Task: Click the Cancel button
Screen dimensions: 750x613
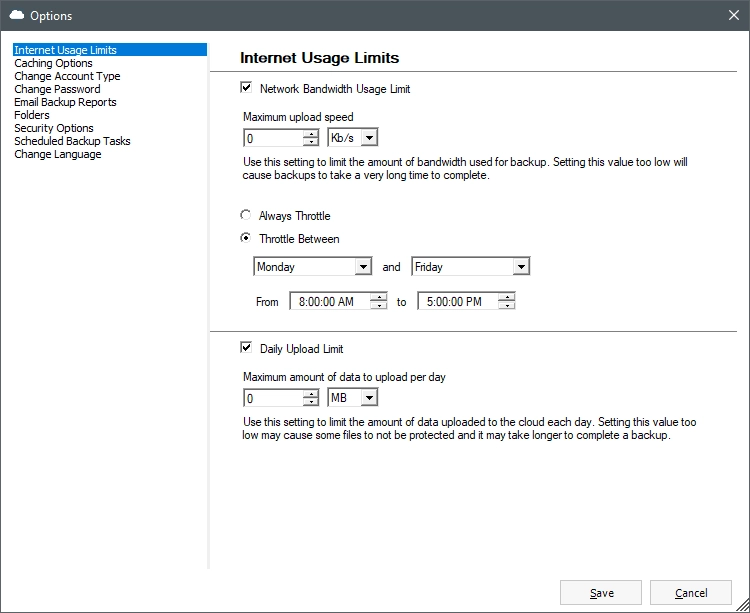Action: pyautogui.click(x=691, y=593)
